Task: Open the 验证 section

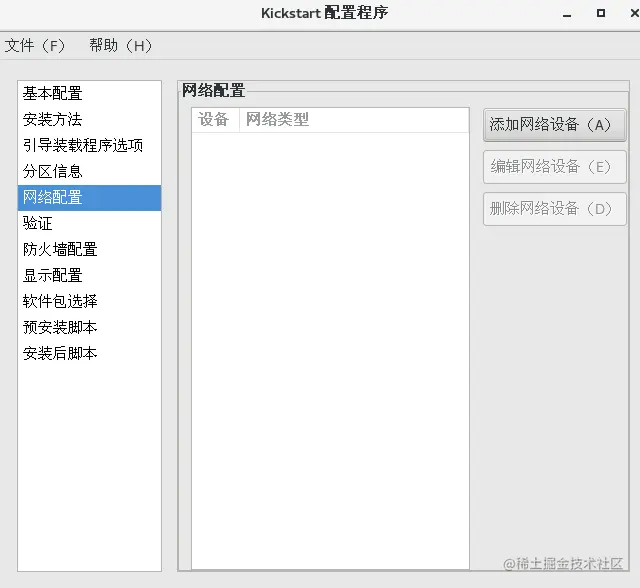Action: [x=89, y=224]
